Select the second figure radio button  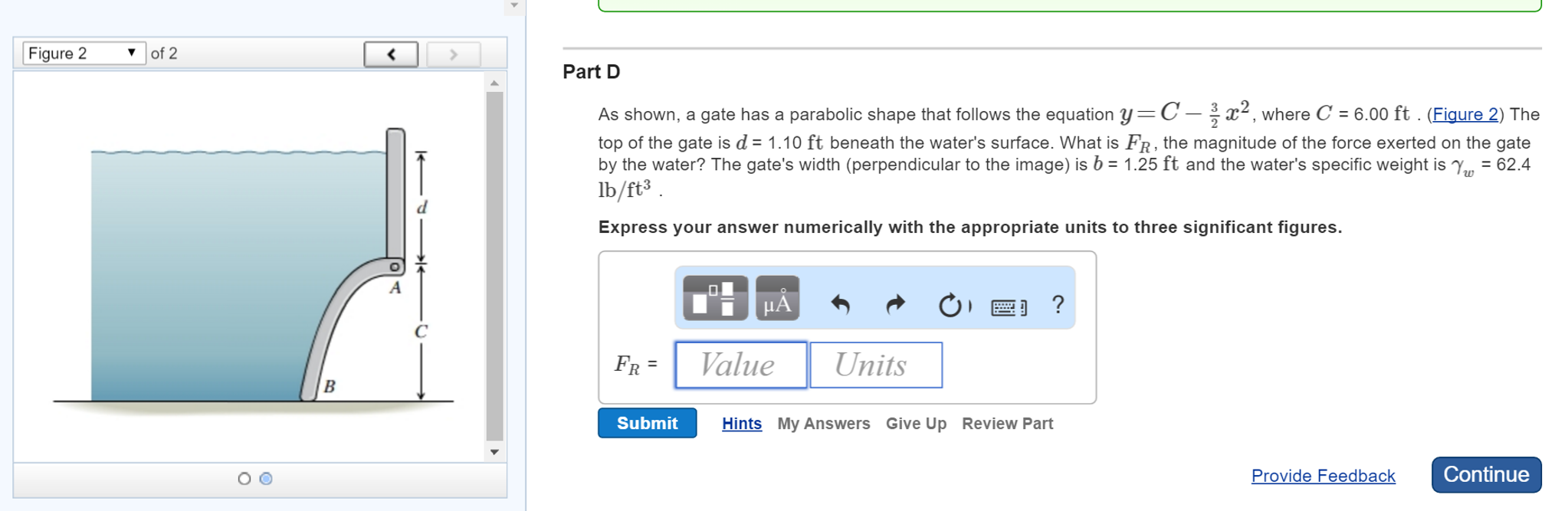tap(266, 477)
